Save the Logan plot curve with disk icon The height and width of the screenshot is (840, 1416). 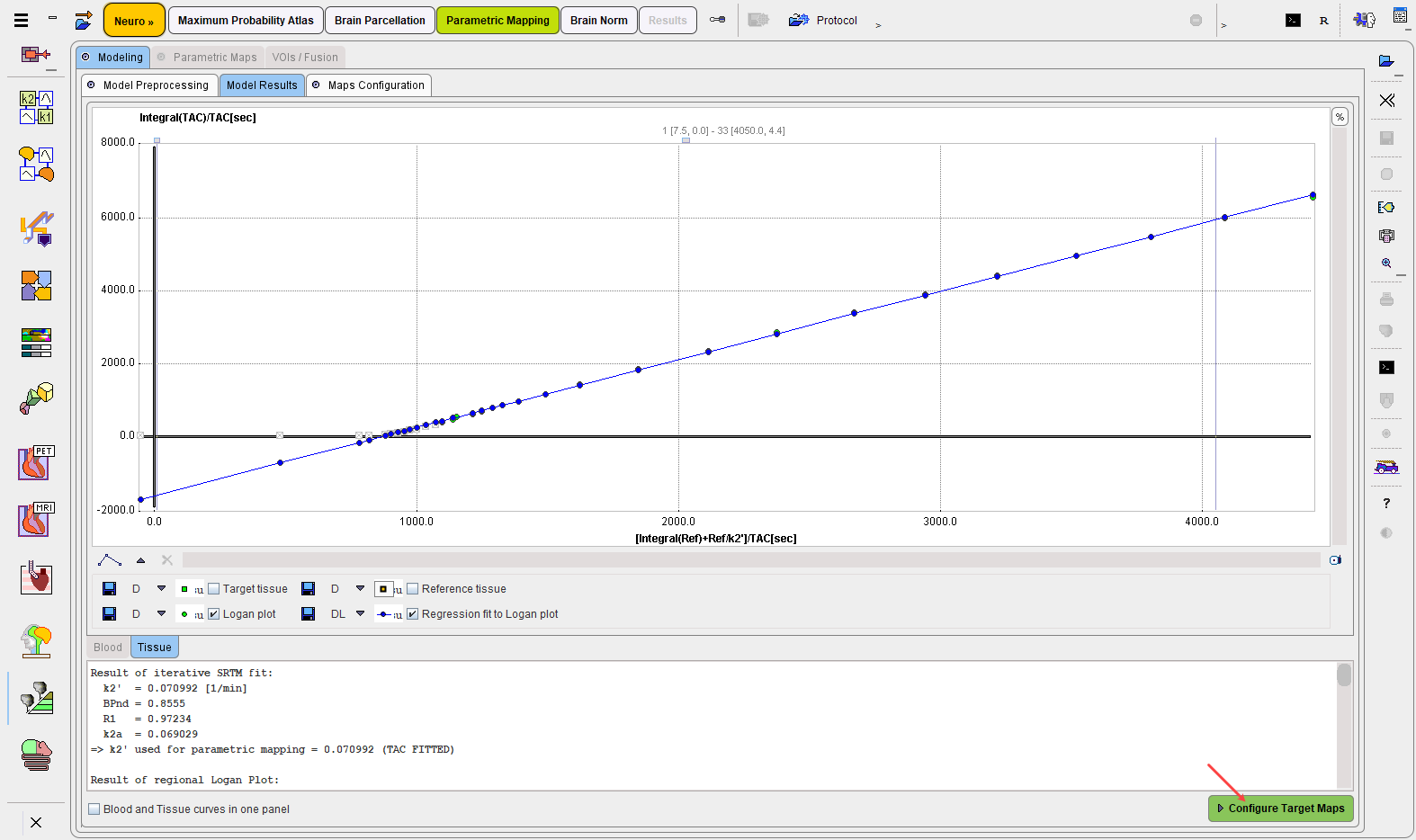tap(109, 614)
